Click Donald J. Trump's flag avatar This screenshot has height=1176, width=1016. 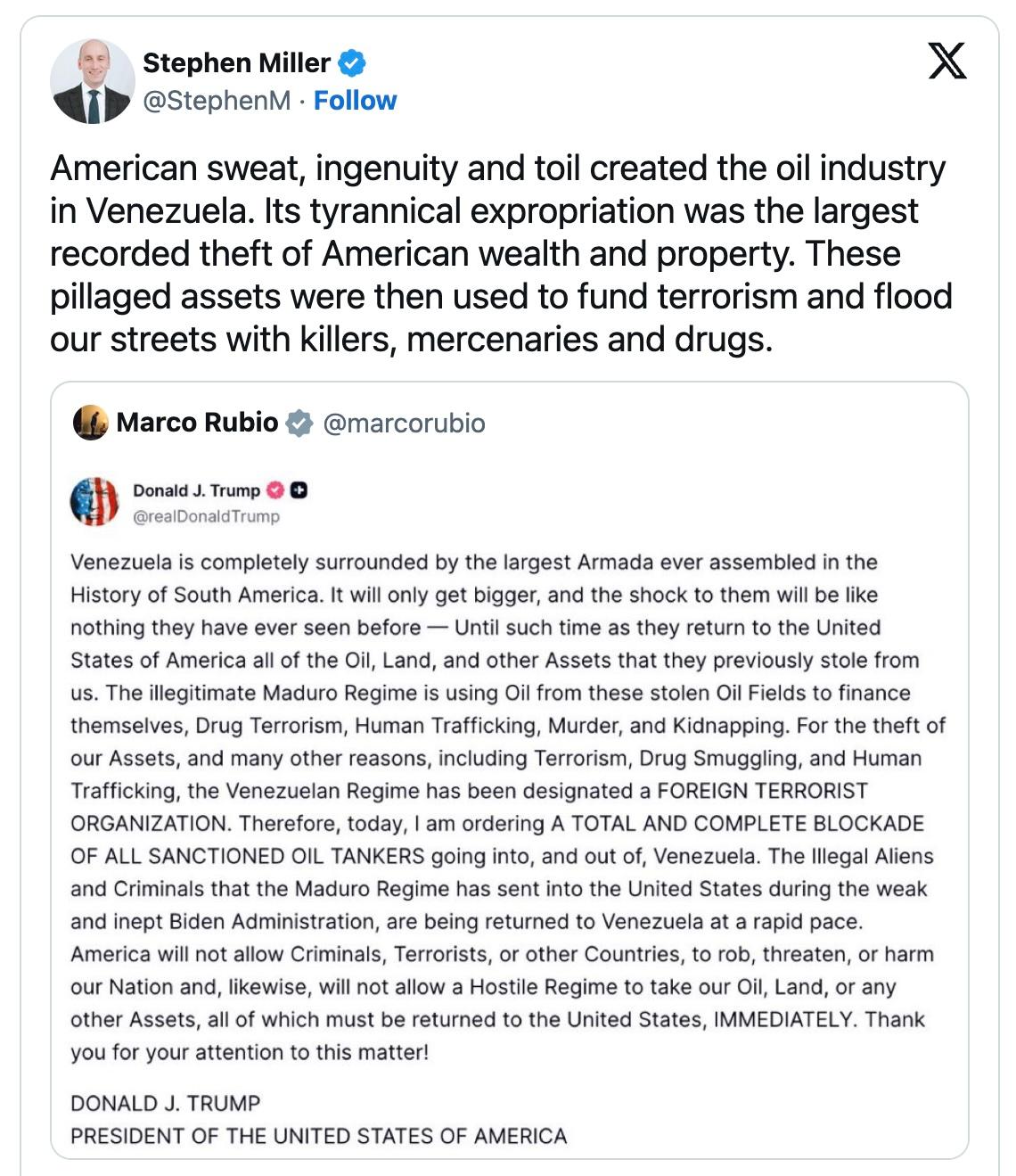pos(94,502)
